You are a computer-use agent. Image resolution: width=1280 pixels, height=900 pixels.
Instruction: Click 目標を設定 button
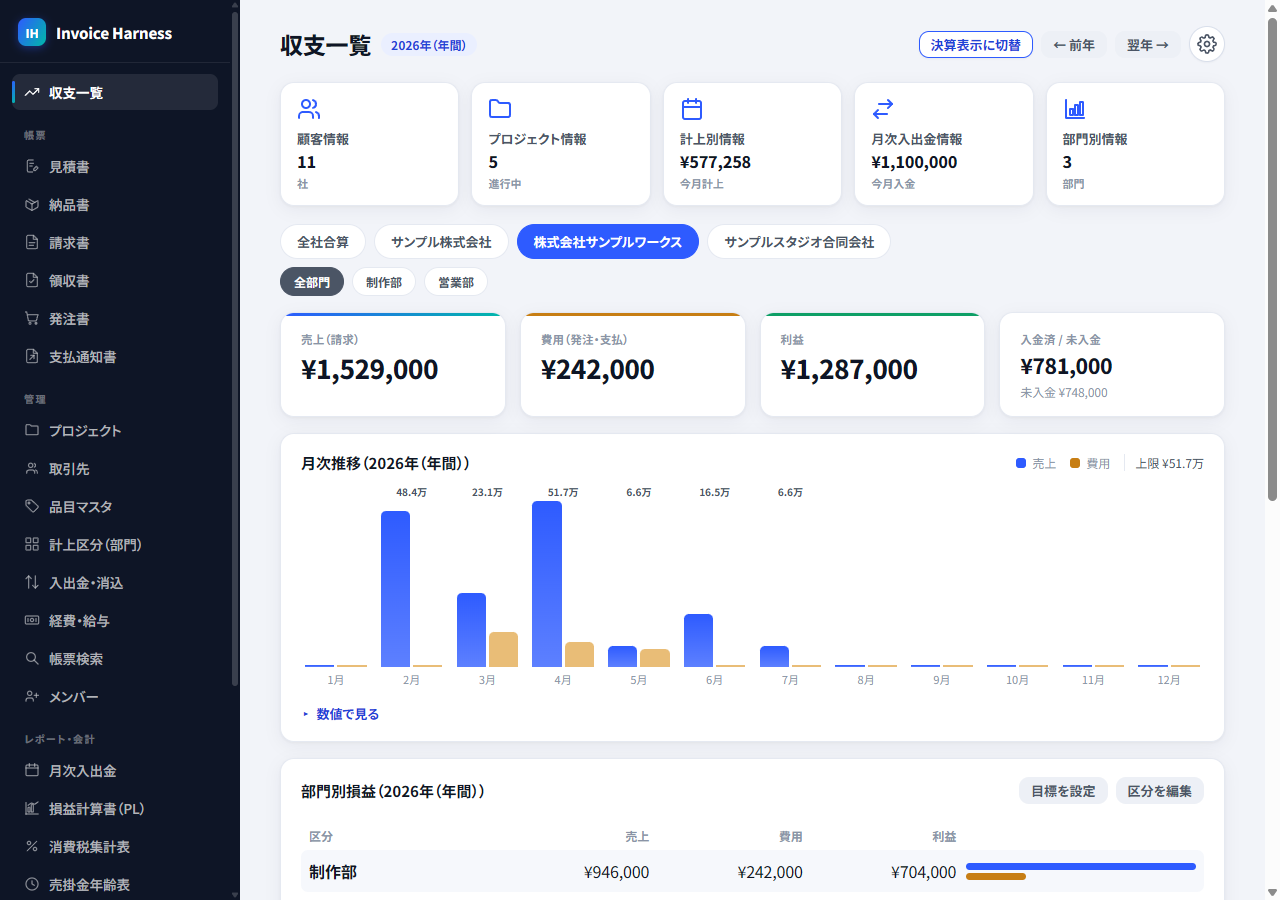(x=1063, y=791)
